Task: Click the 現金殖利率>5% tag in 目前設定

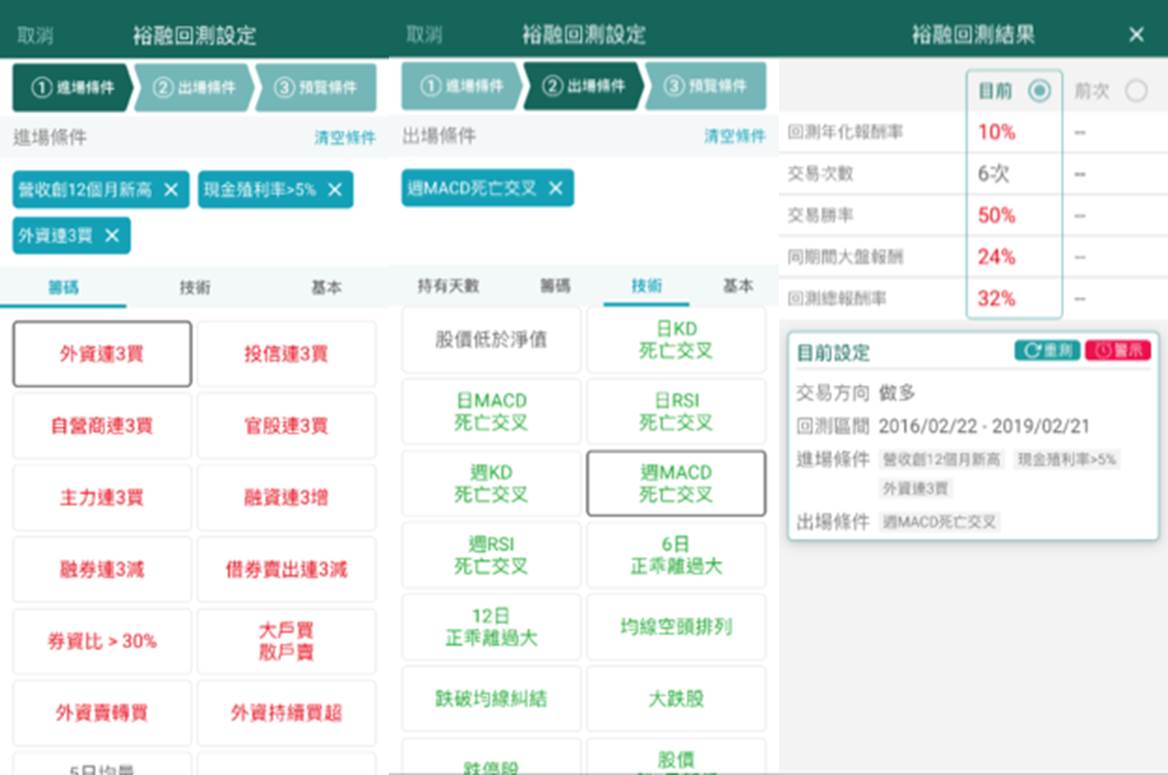Action: click(1067, 459)
